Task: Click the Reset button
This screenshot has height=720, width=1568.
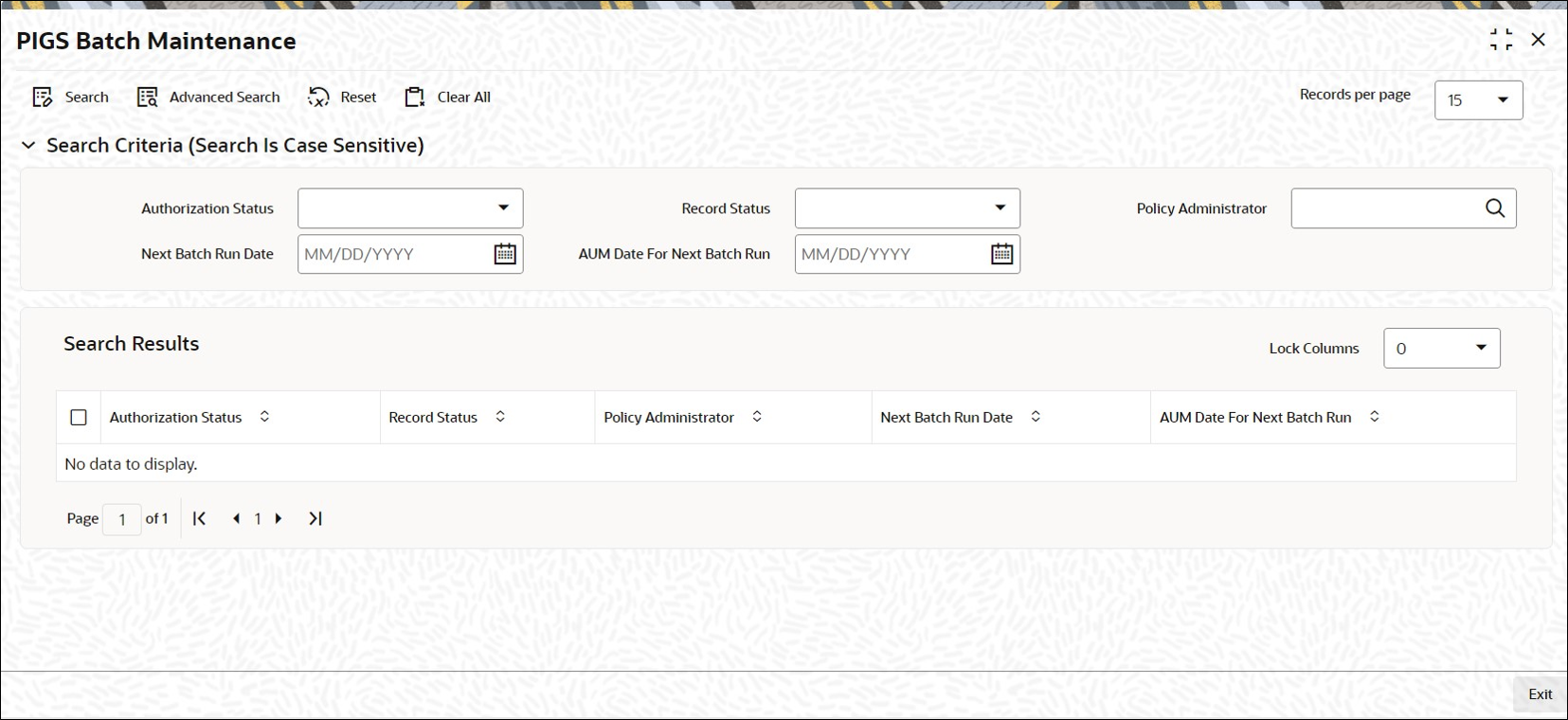Action: 342,97
